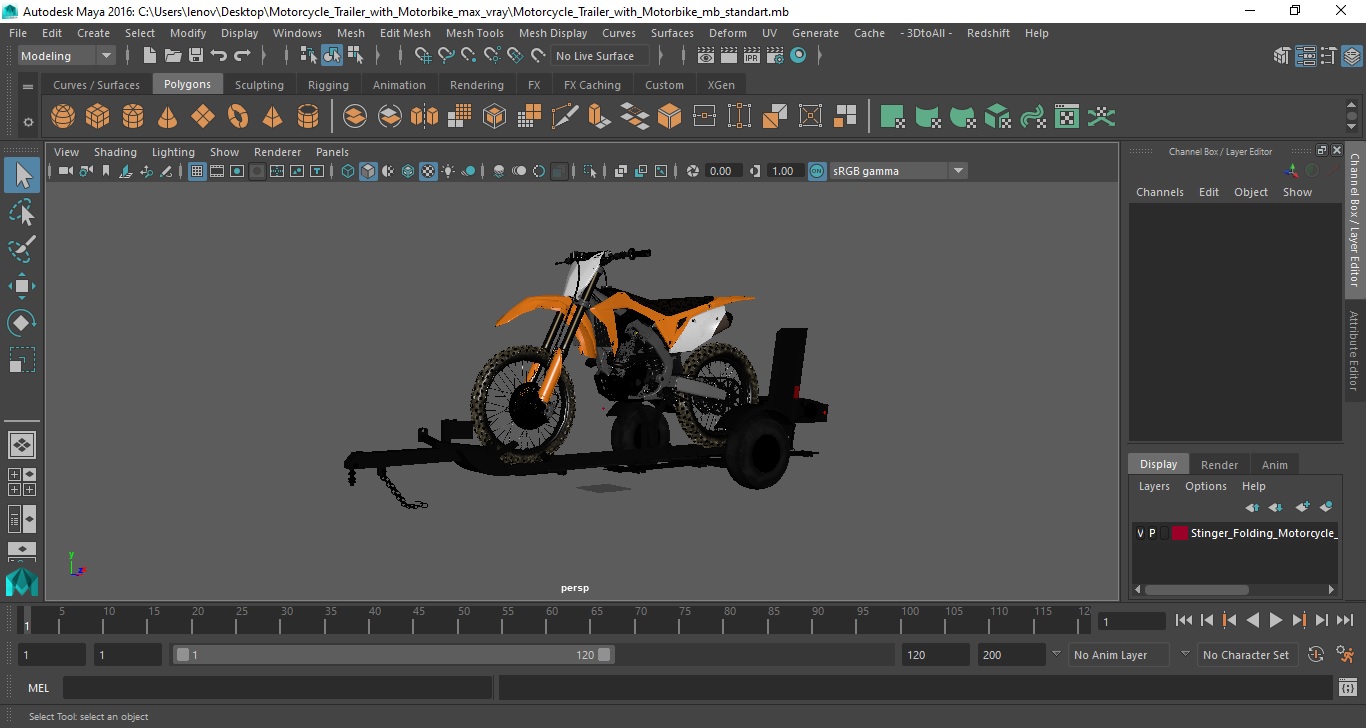Activate the Lasso select tool
The image size is (1366, 728).
coord(22,212)
